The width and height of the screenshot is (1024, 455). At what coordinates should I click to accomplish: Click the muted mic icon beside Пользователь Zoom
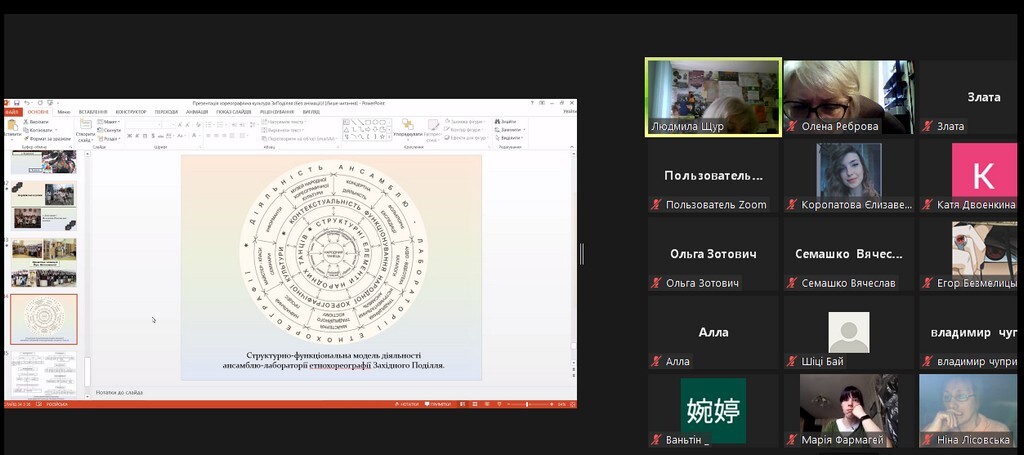[656, 204]
